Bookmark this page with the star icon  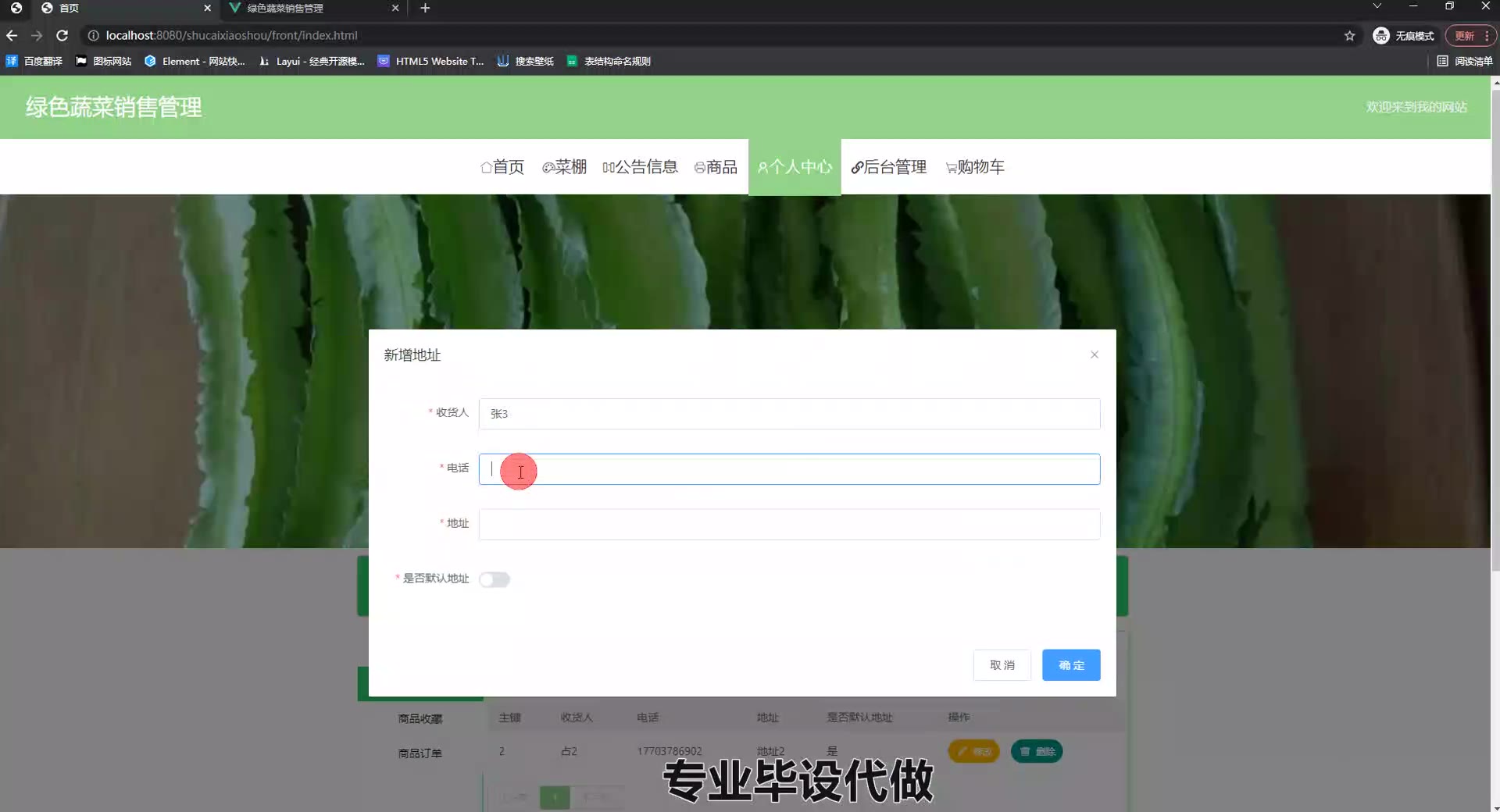tap(1349, 36)
